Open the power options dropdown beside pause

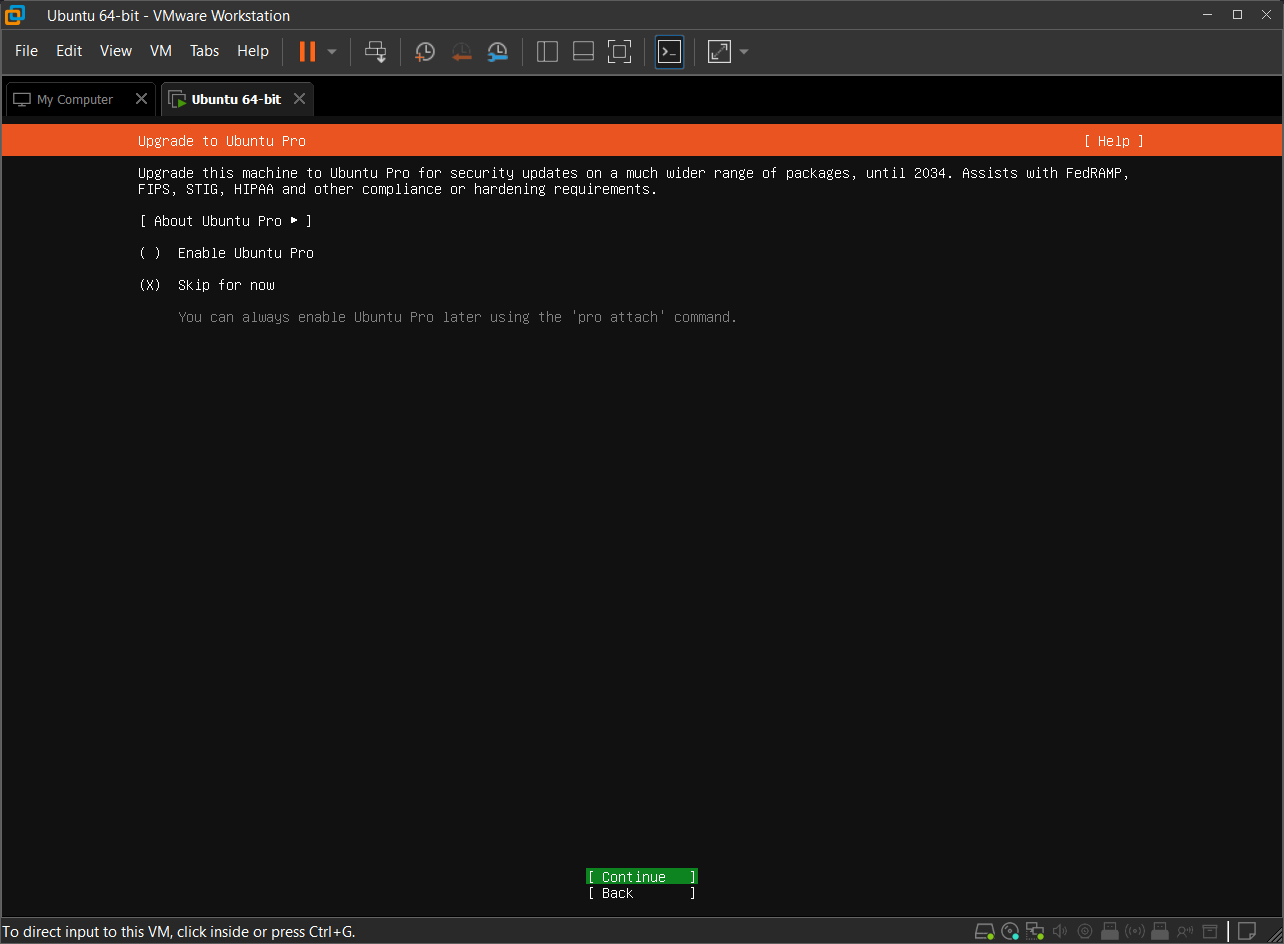click(332, 52)
